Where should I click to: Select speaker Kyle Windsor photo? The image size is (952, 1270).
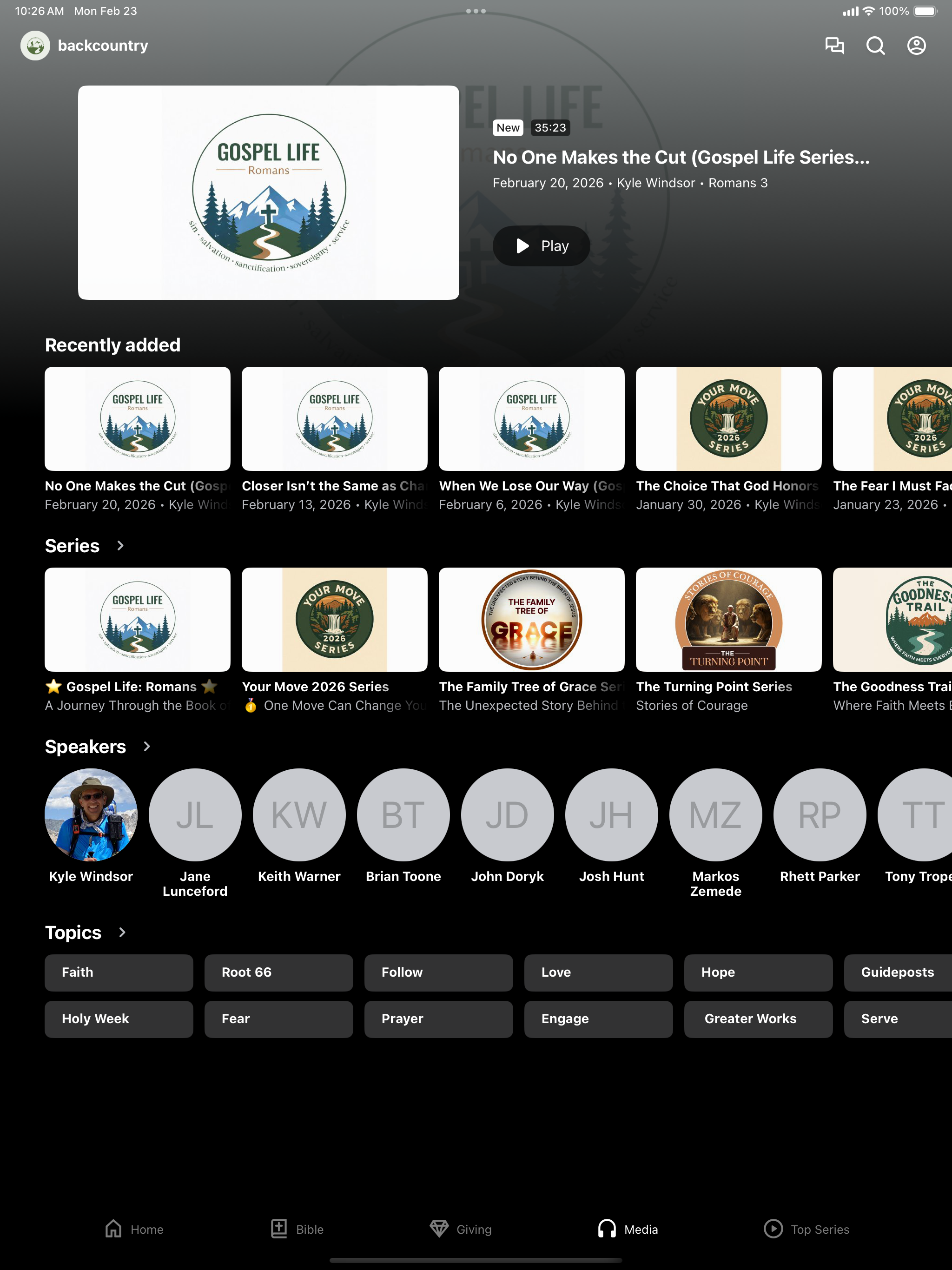(x=91, y=815)
